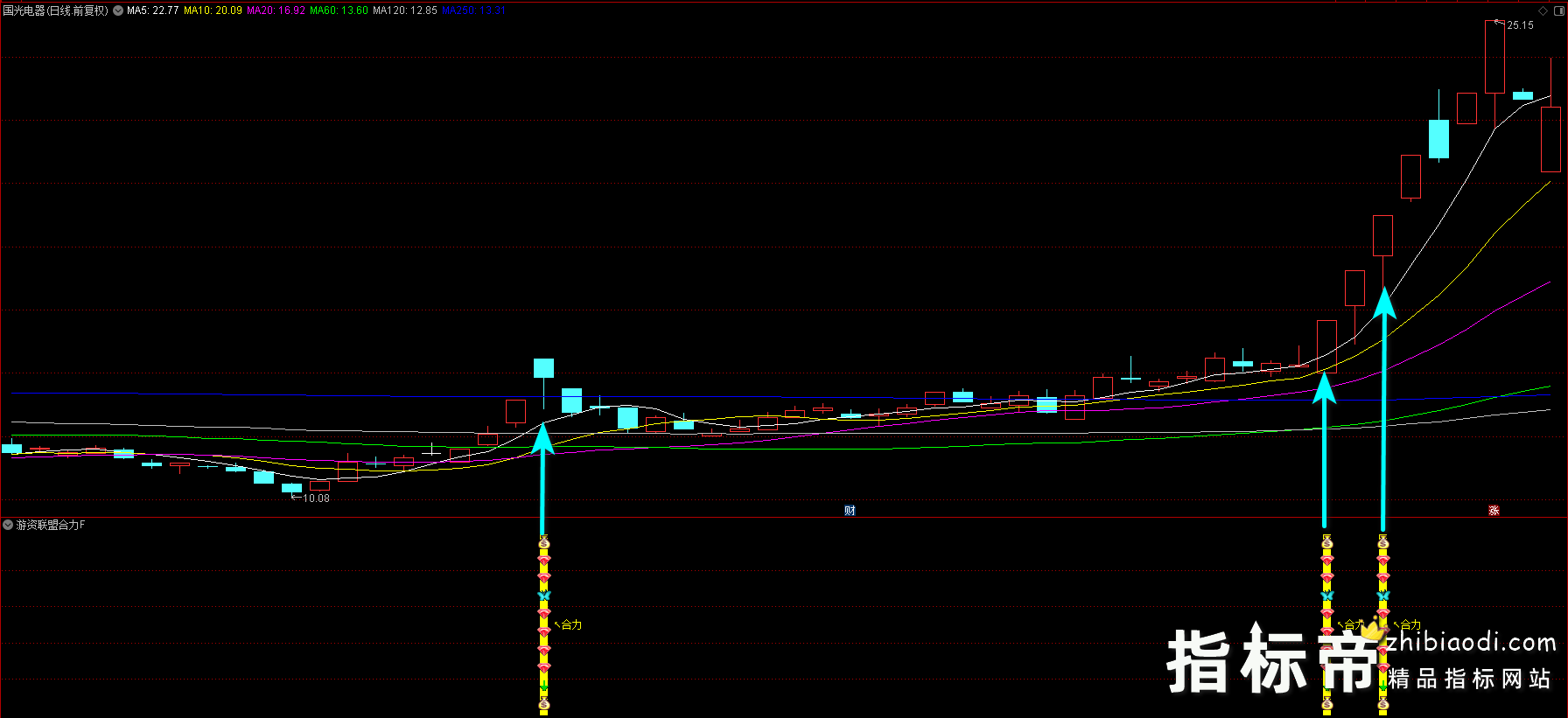1568x718 pixels.
Task: Click the 财 financial marker on the time axis
Action: pyautogui.click(x=850, y=511)
